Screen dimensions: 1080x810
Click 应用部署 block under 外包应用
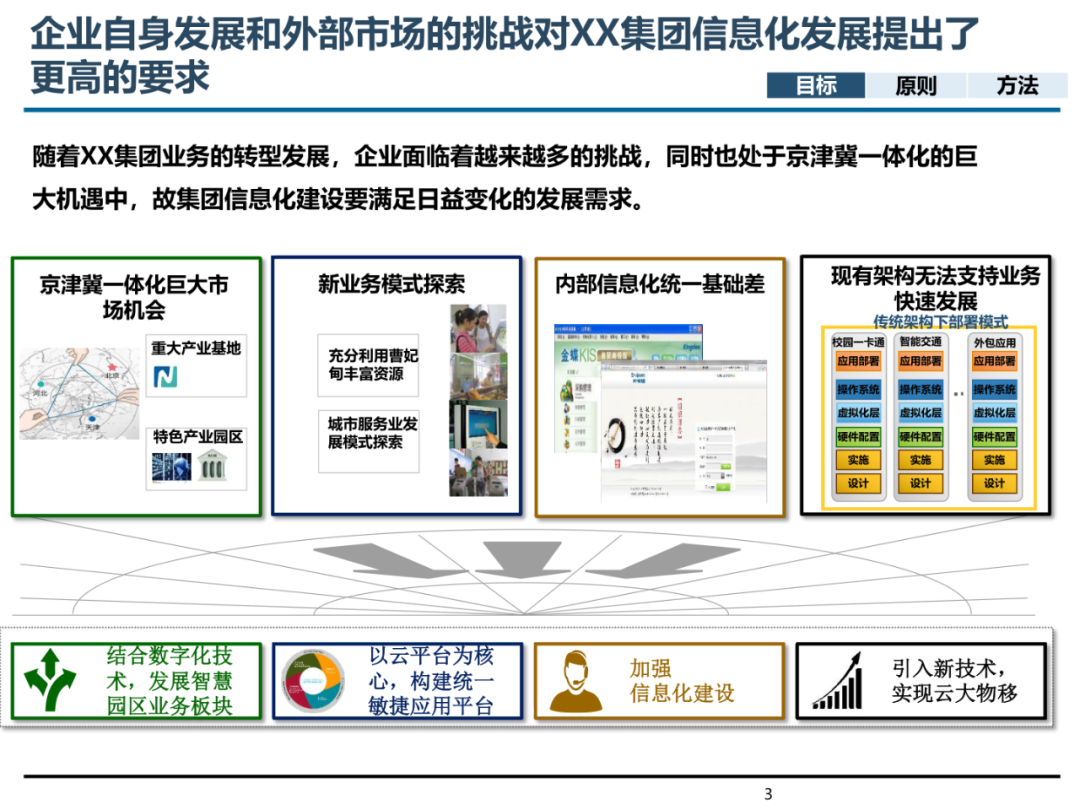coord(994,361)
